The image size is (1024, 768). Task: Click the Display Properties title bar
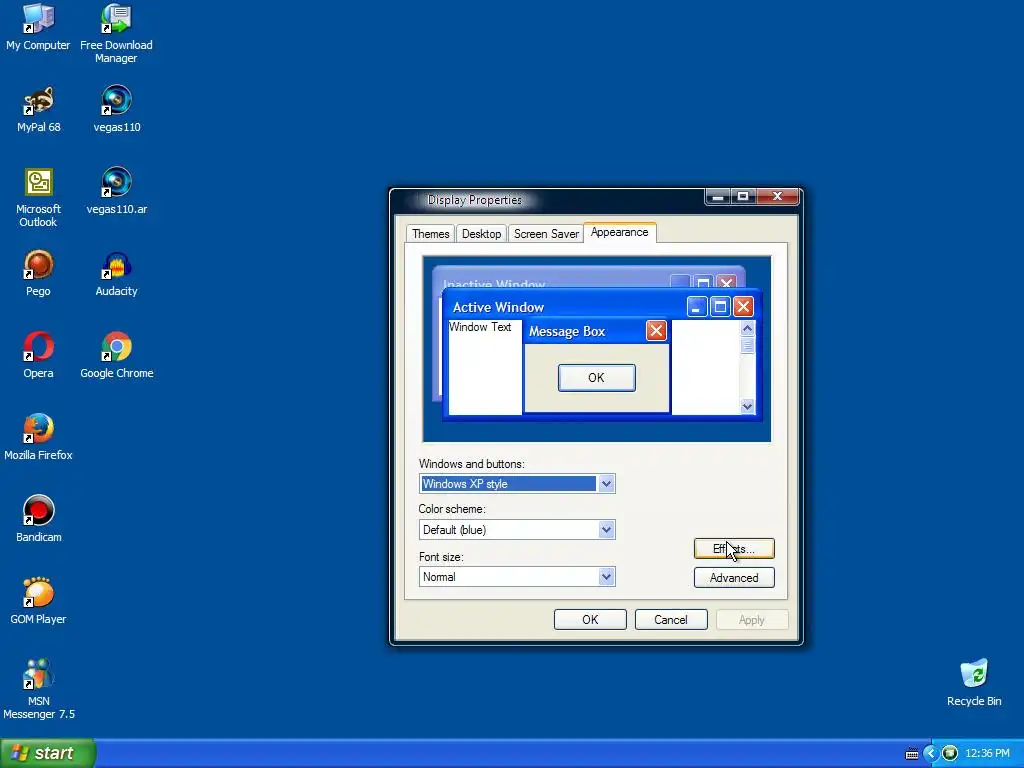[x=549, y=200]
